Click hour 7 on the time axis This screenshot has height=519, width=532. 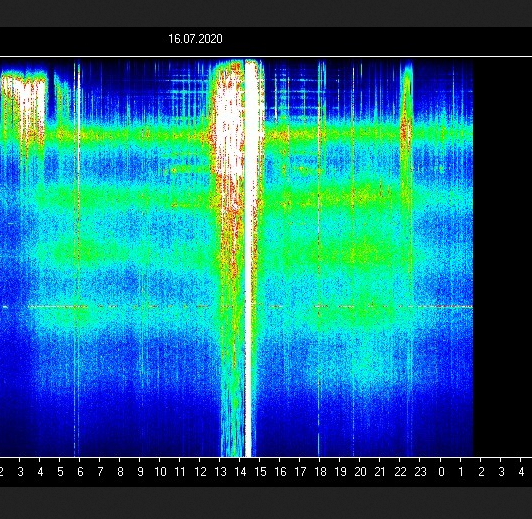(100, 472)
